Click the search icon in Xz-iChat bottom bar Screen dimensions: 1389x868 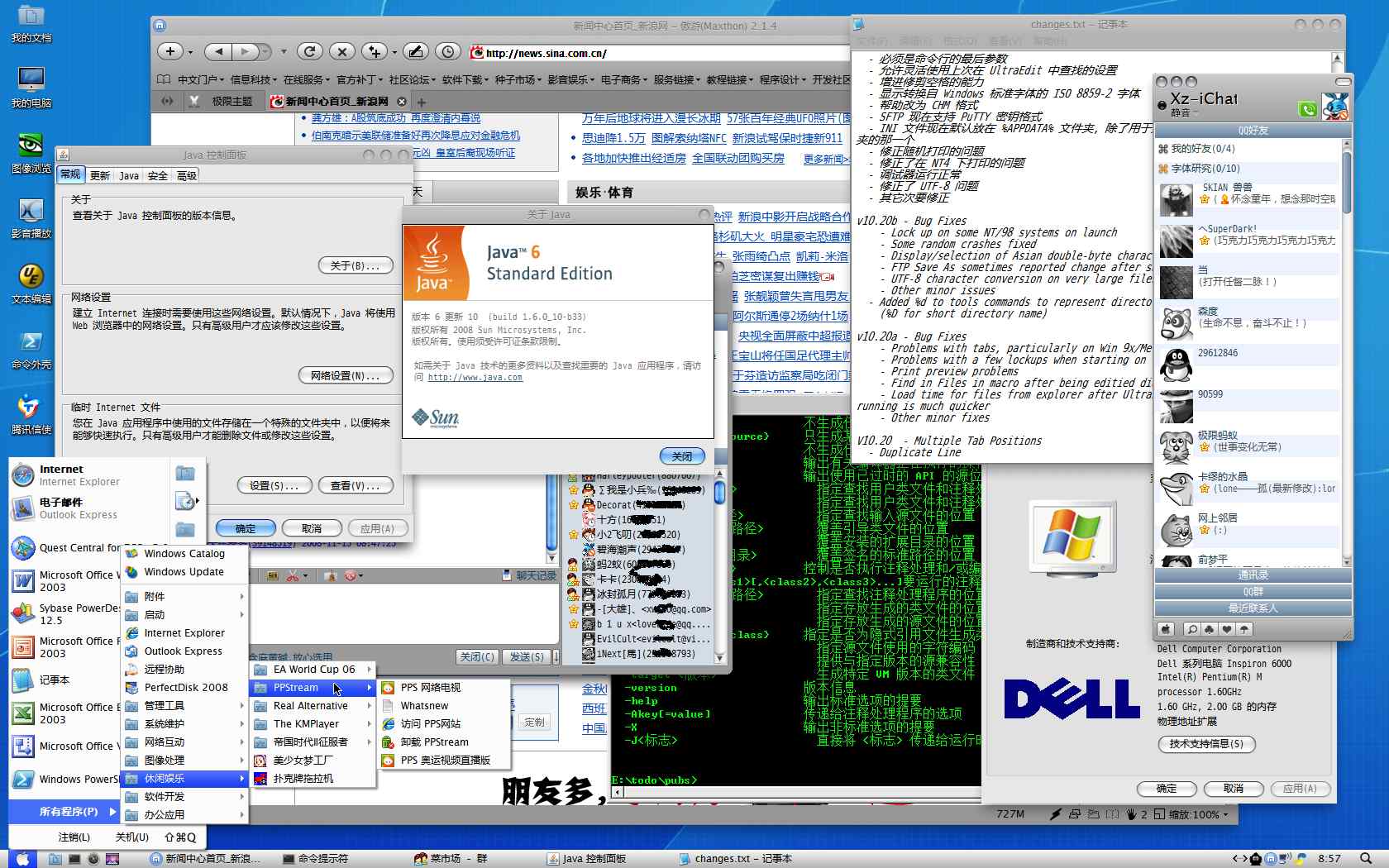(x=1191, y=629)
